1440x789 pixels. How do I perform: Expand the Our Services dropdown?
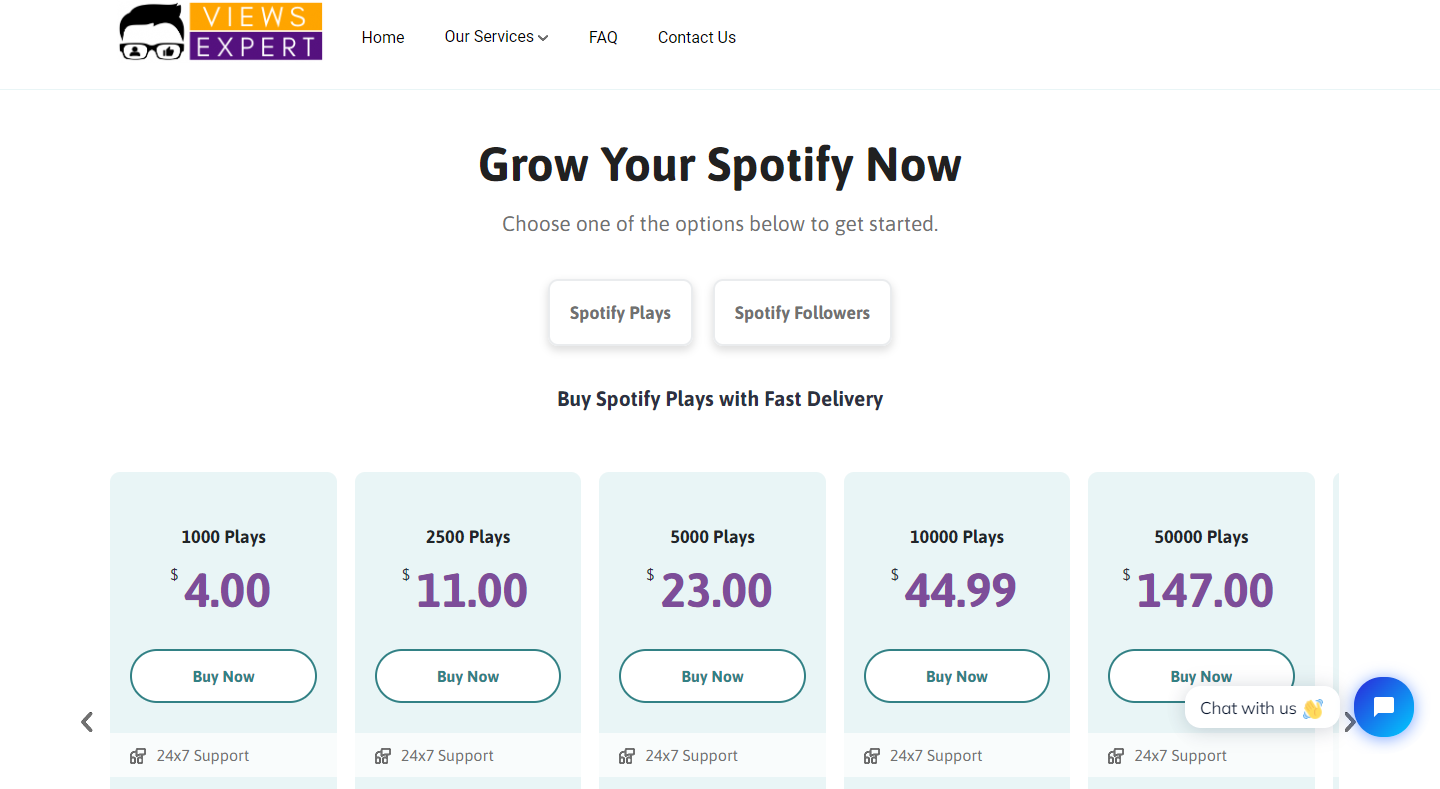496,36
